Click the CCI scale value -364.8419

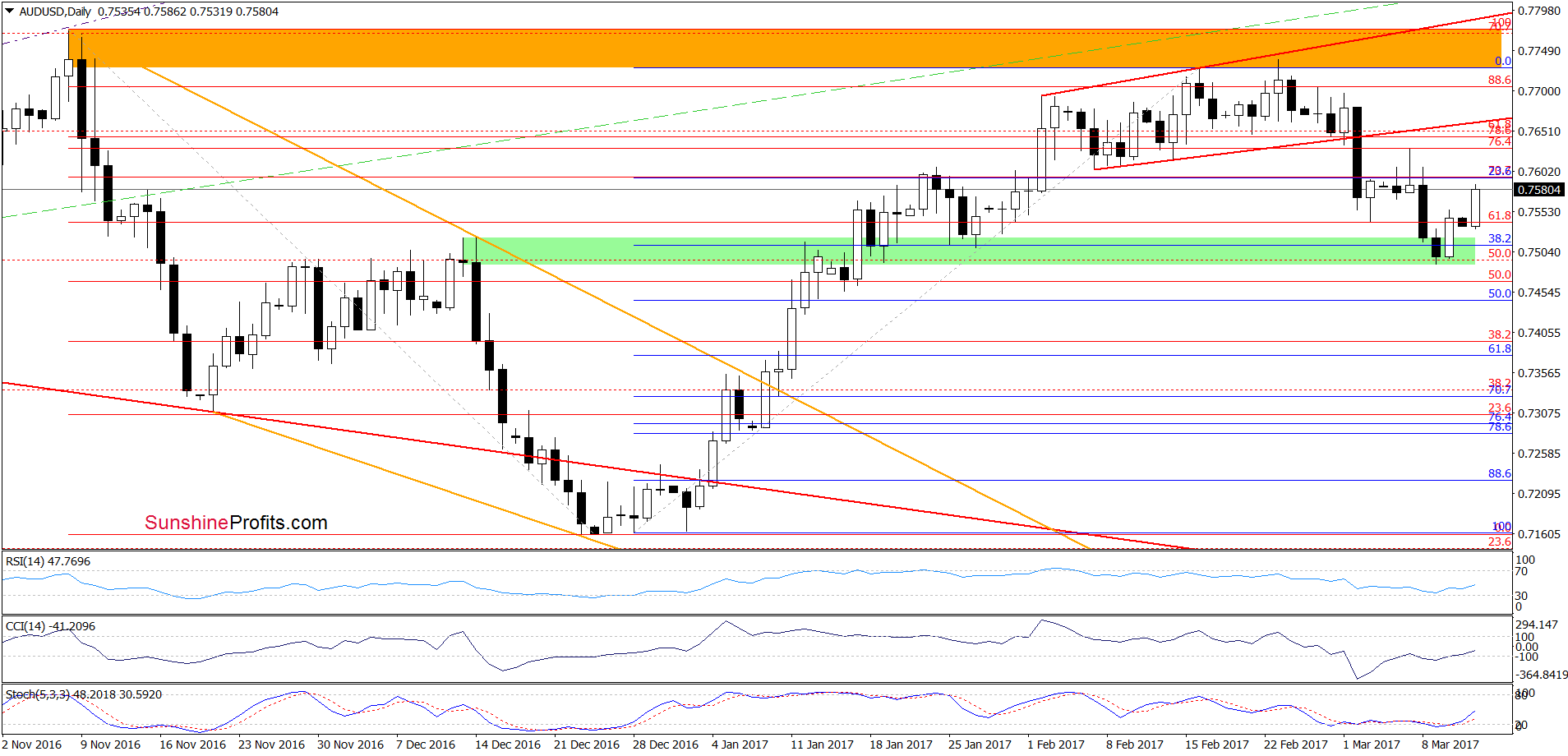click(1541, 675)
